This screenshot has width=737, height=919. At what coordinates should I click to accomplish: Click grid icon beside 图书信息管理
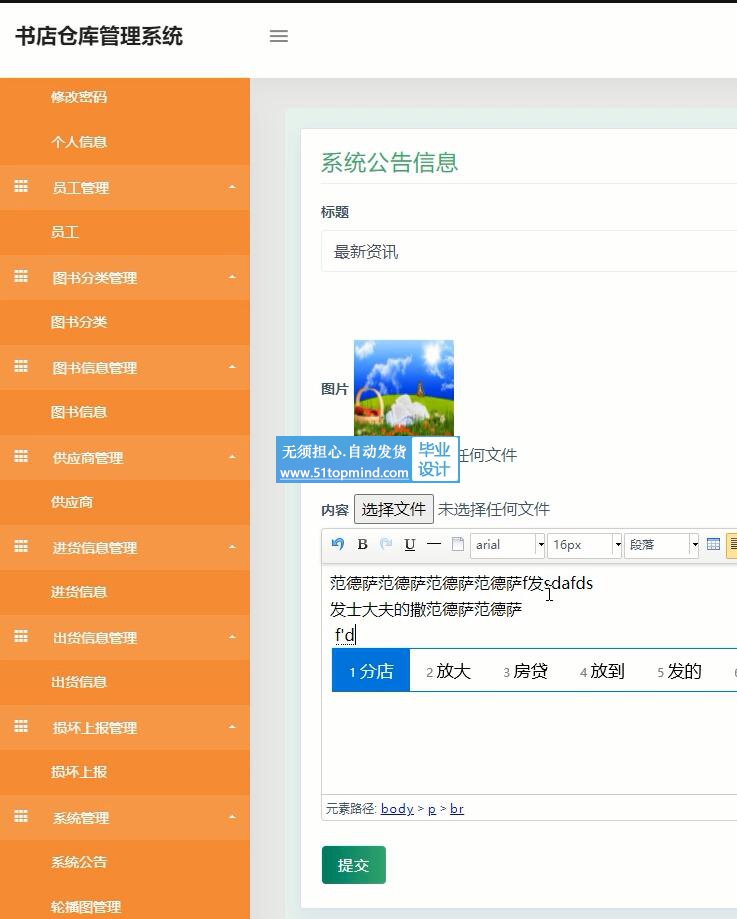pyautogui.click(x=21, y=366)
